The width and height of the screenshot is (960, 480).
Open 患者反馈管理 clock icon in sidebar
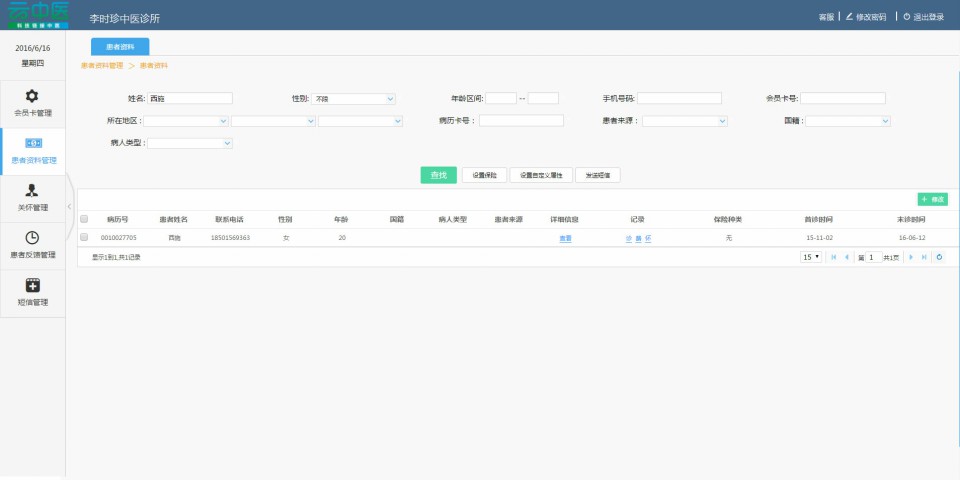(x=32, y=237)
